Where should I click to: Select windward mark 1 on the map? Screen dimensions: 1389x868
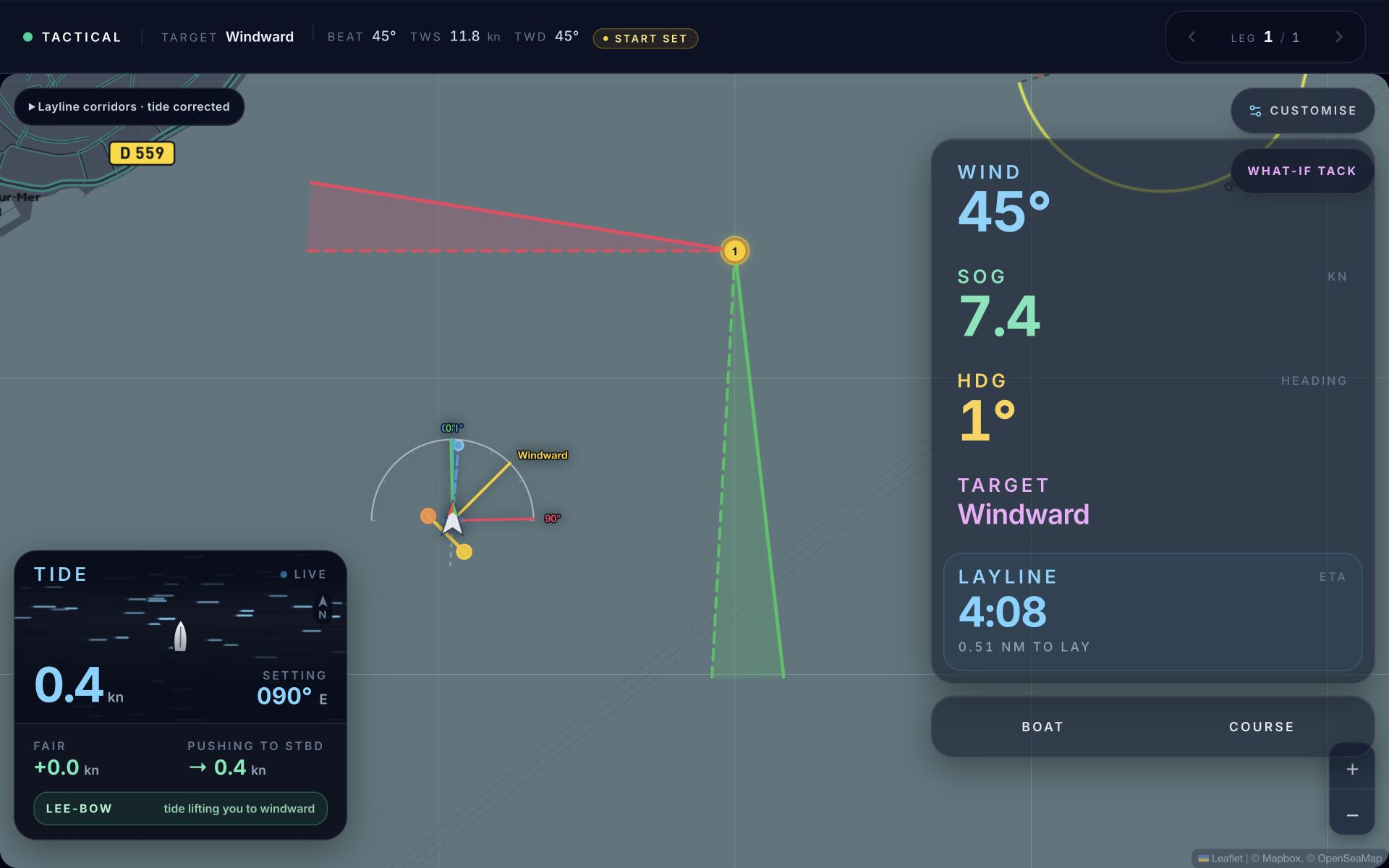[735, 251]
